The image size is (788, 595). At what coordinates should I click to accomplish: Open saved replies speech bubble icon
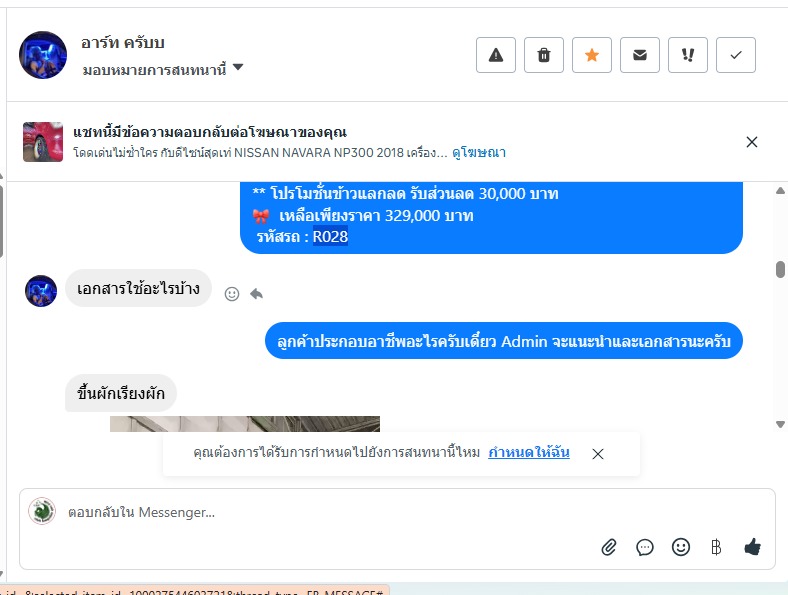coord(645,547)
